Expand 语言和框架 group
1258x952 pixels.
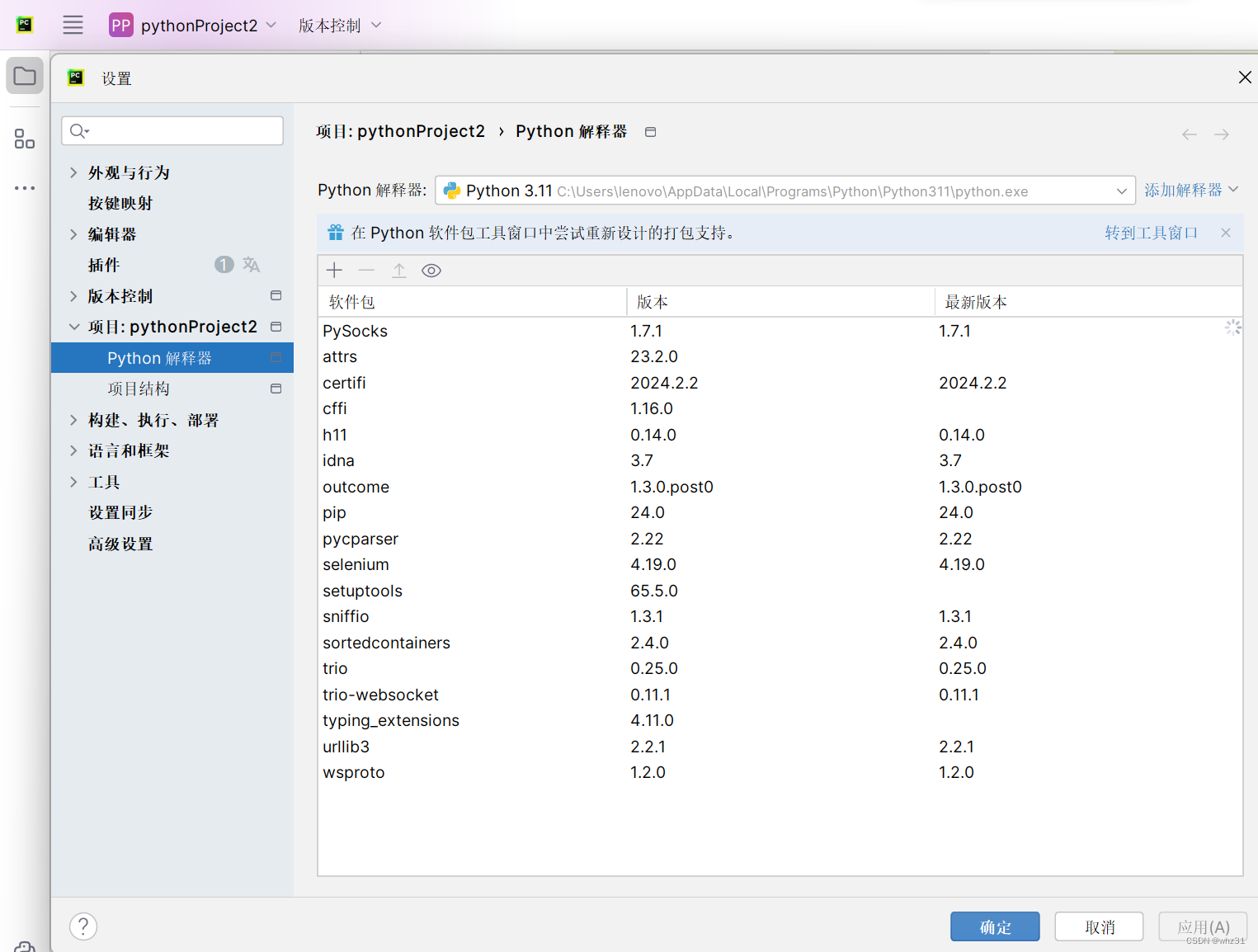[x=73, y=450]
